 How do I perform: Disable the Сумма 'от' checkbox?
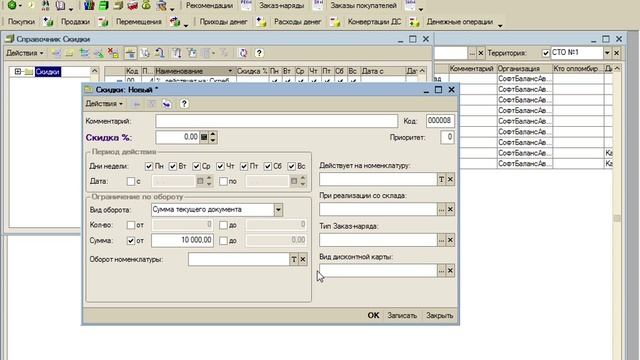131,241
